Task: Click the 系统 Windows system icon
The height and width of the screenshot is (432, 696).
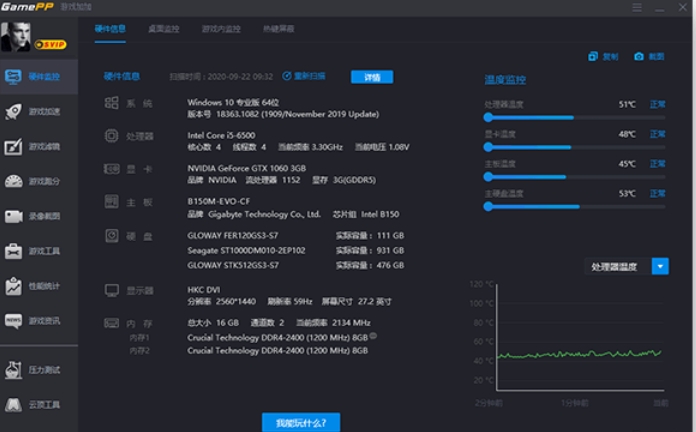Action: click(x=111, y=103)
